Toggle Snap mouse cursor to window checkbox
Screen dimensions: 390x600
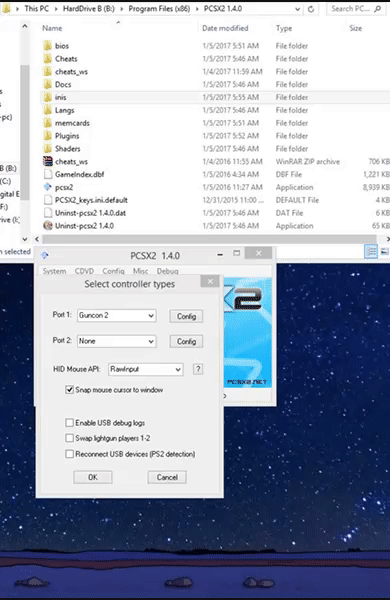(69, 390)
